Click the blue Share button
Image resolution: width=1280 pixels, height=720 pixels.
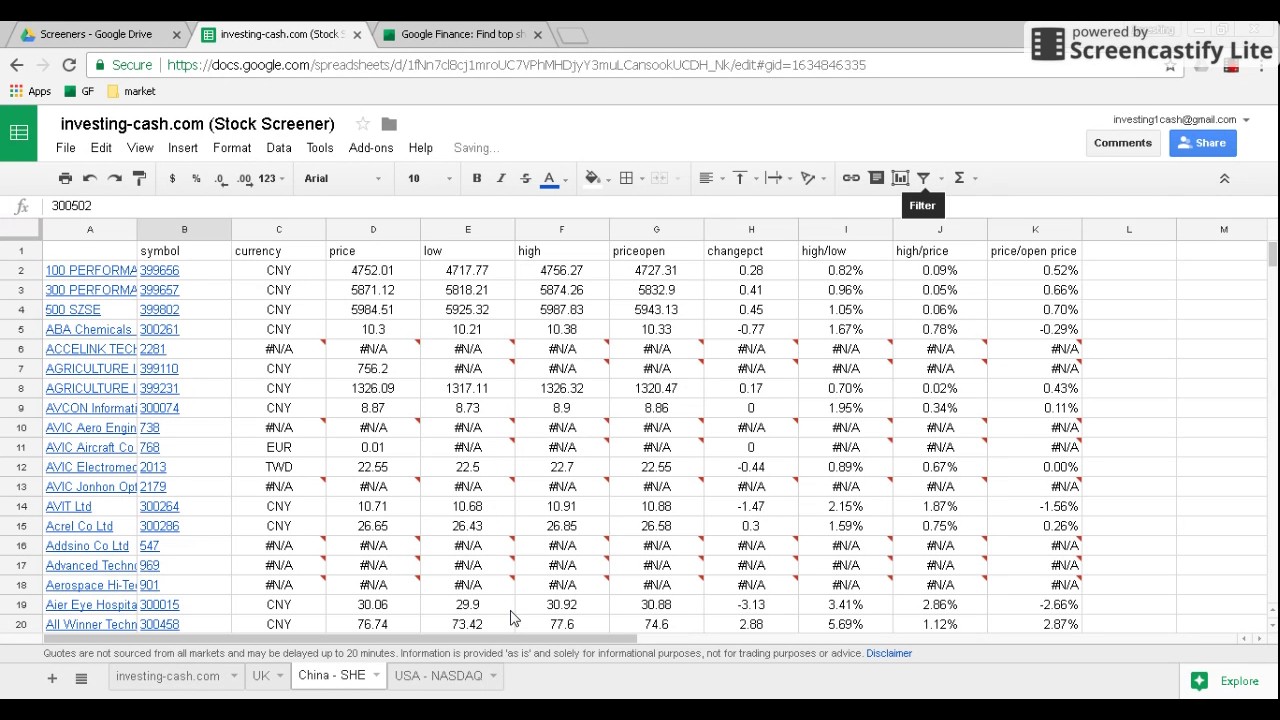1203,143
